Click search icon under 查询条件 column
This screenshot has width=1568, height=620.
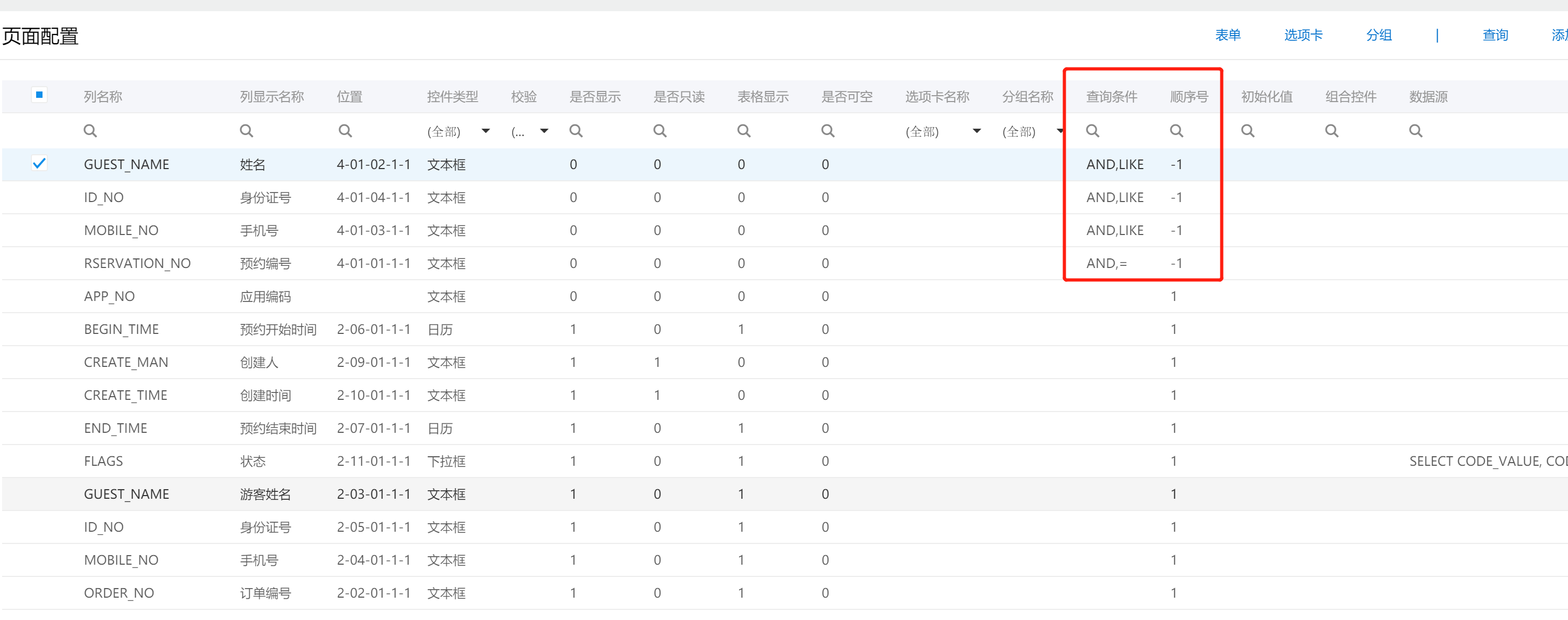[1093, 131]
